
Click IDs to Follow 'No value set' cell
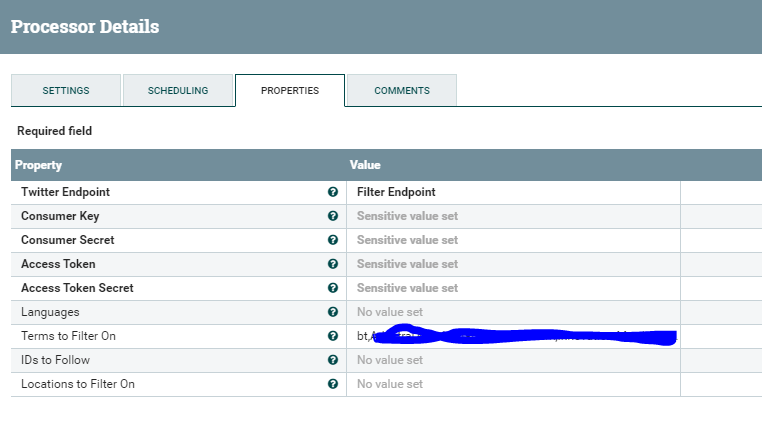pyautogui.click(x=513, y=360)
